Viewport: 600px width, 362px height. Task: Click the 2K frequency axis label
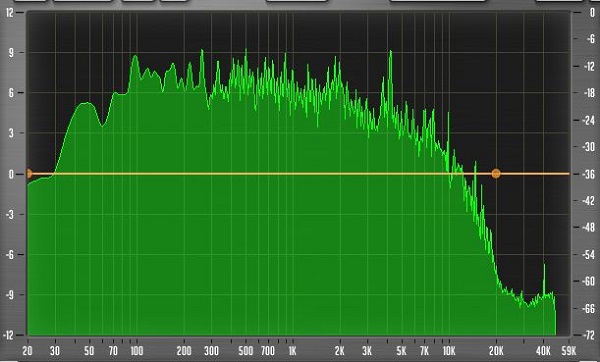(340, 351)
